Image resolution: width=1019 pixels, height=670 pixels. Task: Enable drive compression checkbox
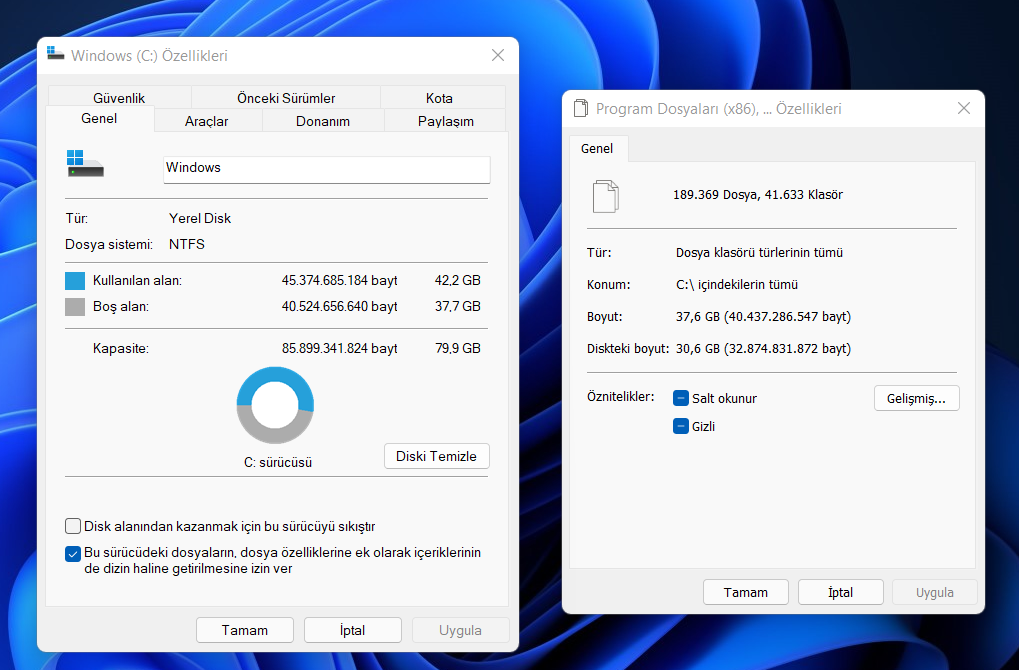tap(73, 526)
